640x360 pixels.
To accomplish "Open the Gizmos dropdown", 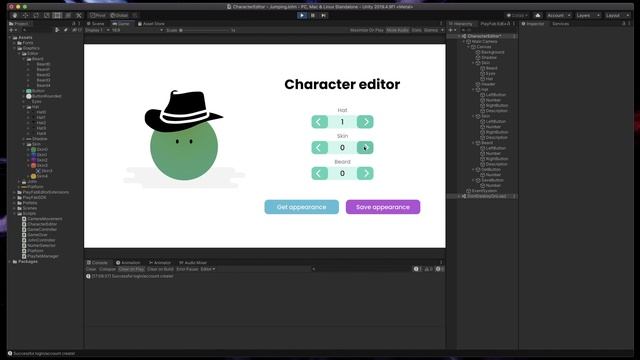I will tap(433, 30).
